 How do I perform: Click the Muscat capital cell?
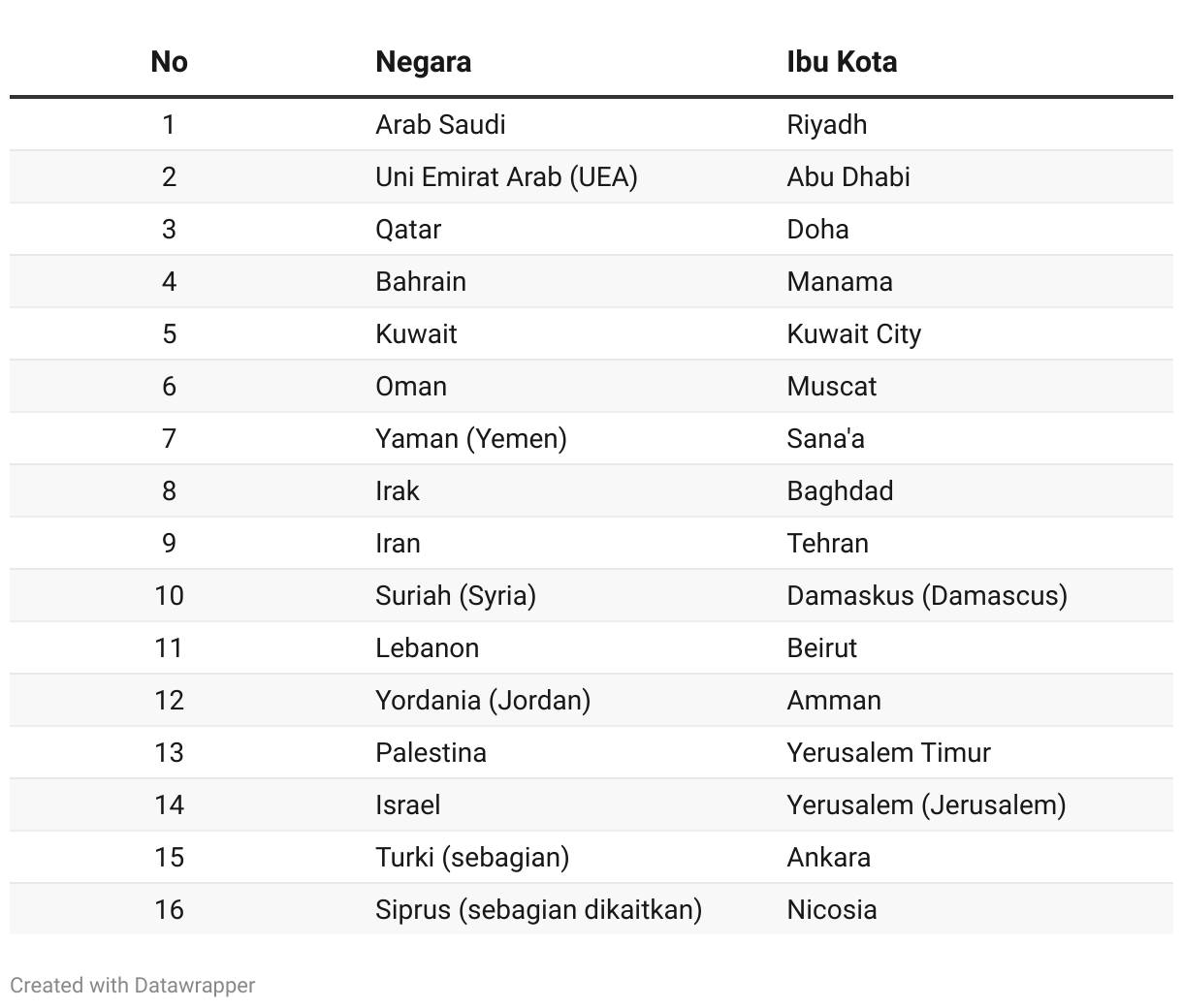pyautogui.click(x=832, y=387)
